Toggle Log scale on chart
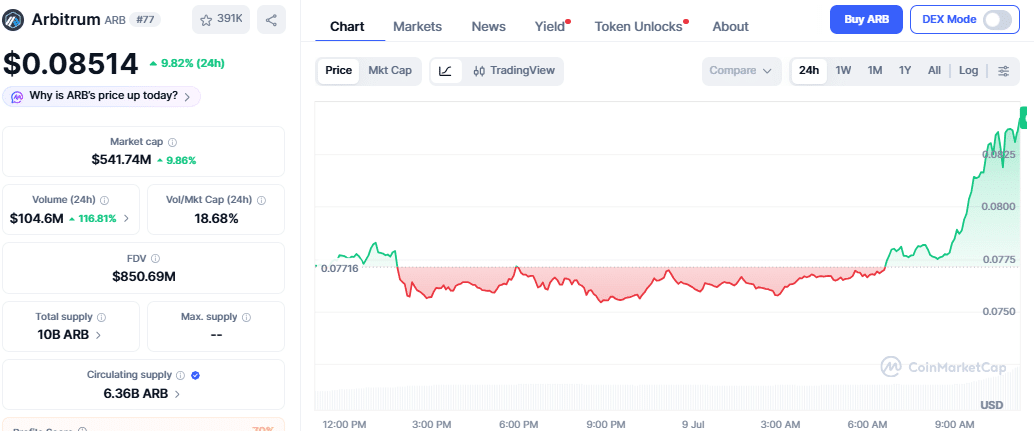 (969, 71)
